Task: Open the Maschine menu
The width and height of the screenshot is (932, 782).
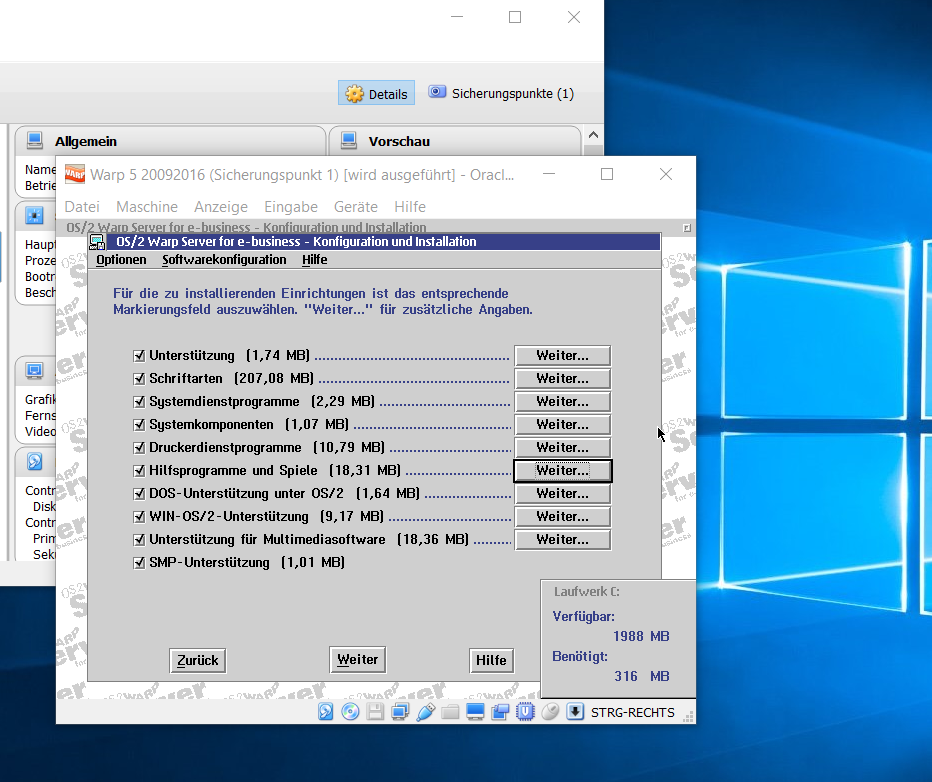Action: (x=147, y=207)
